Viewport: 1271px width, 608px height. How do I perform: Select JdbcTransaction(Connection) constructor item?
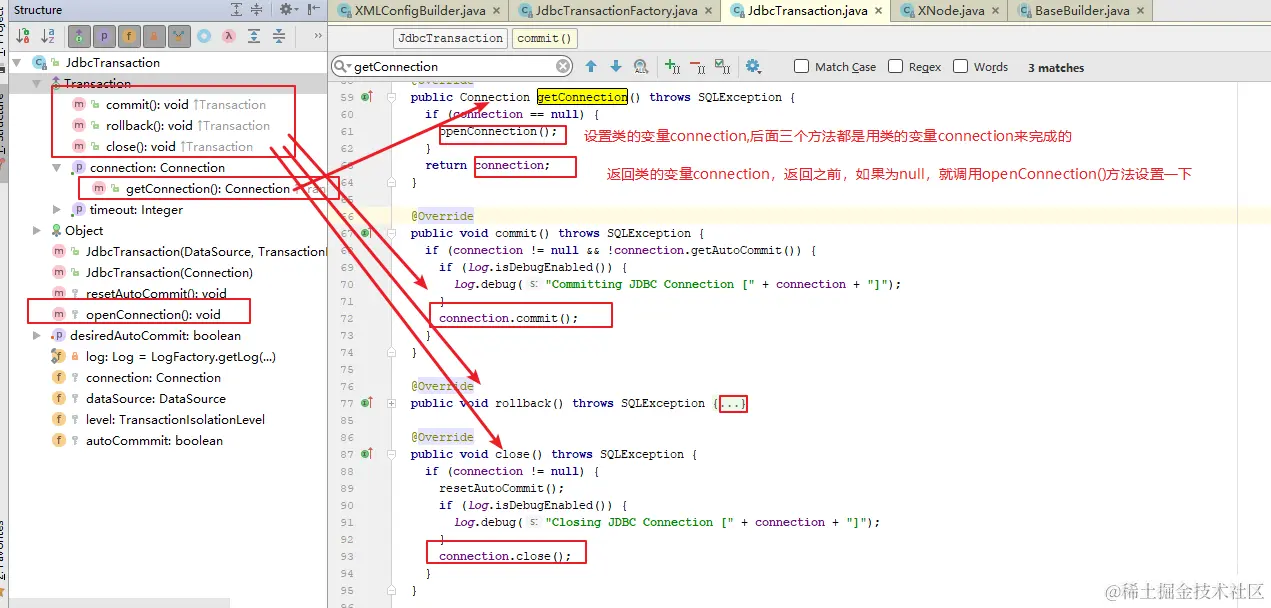pyautogui.click(x=169, y=272)
